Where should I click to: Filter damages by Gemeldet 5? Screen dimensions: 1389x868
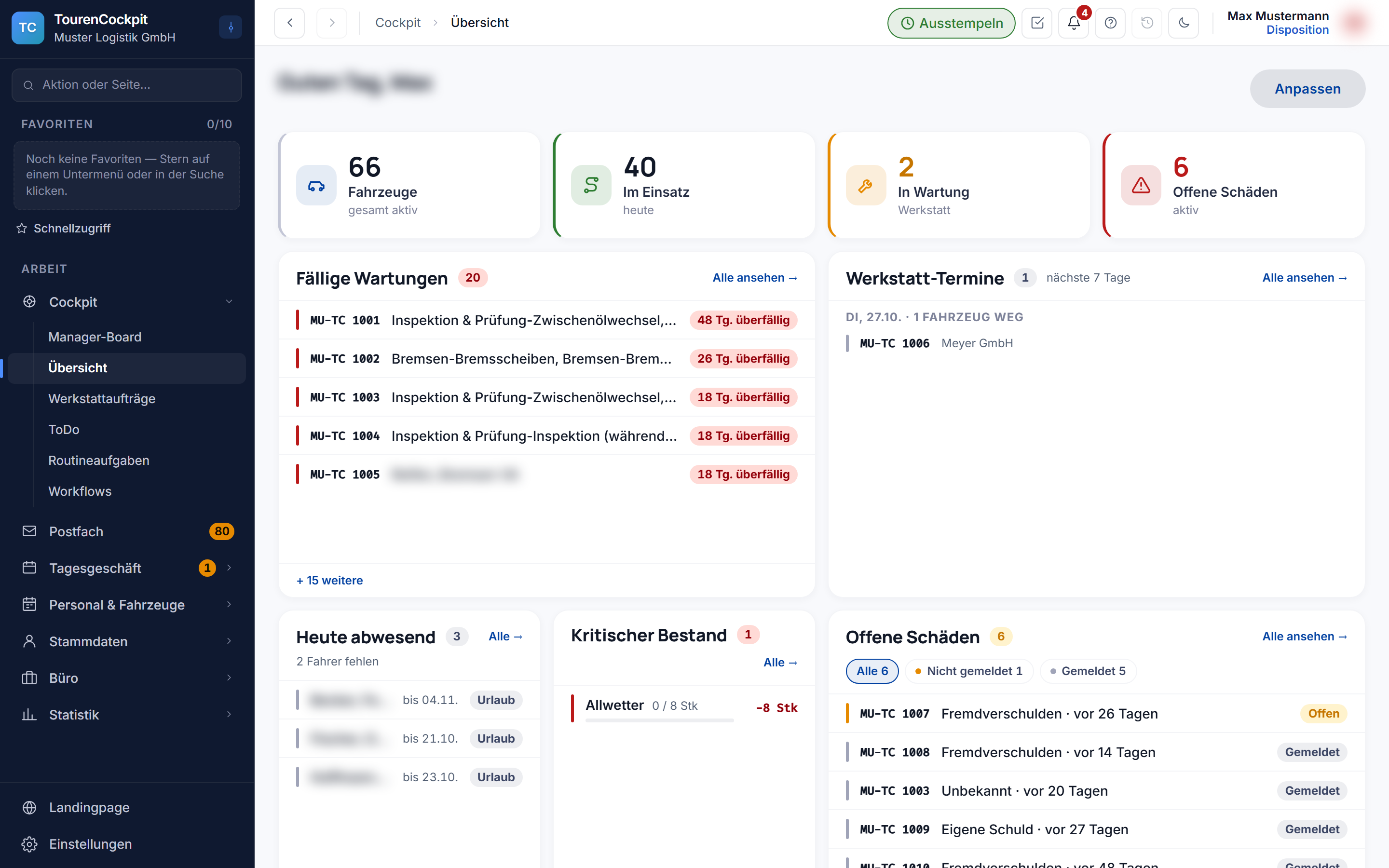1088,671
